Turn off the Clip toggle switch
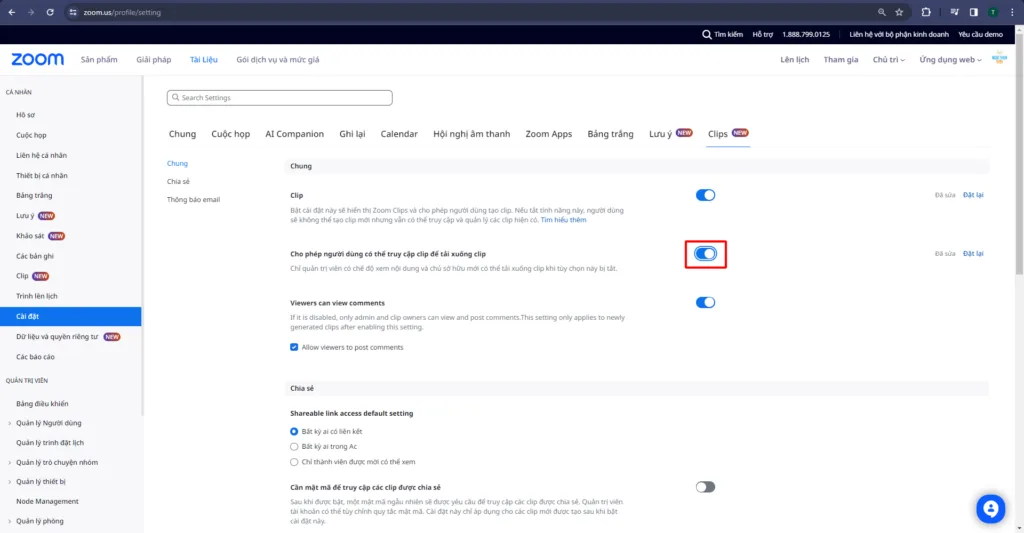Viewport: 1024px width, 533px height. pos(705,195)
